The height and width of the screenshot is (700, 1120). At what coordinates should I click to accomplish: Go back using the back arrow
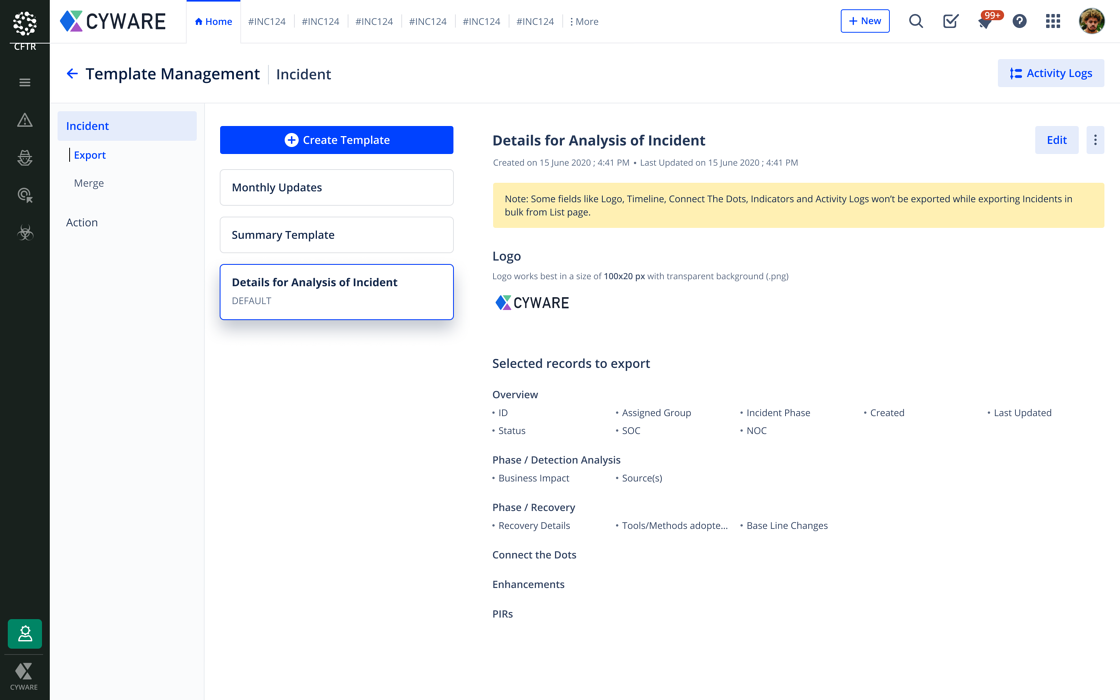click(x=72, y=74)
